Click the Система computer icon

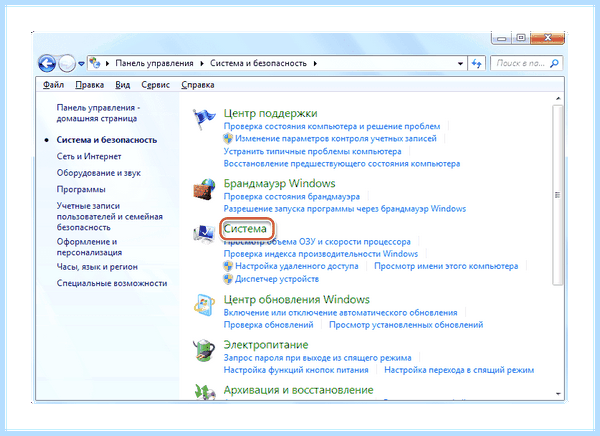204,234
